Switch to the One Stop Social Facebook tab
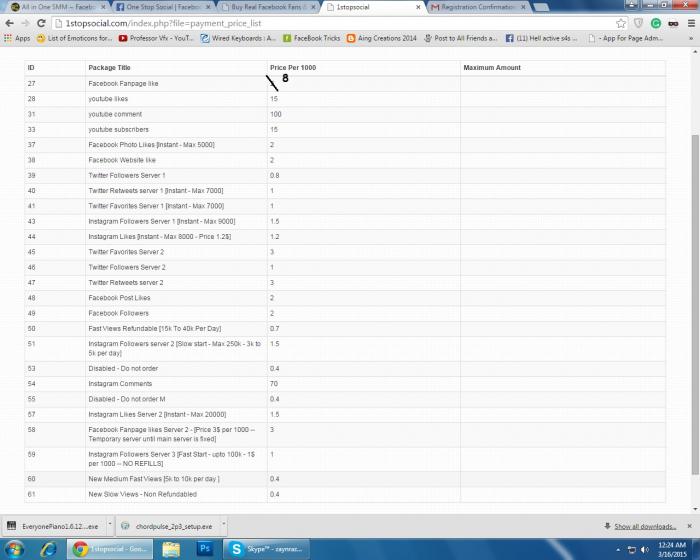The image size is (700, 560). point(163,7)
